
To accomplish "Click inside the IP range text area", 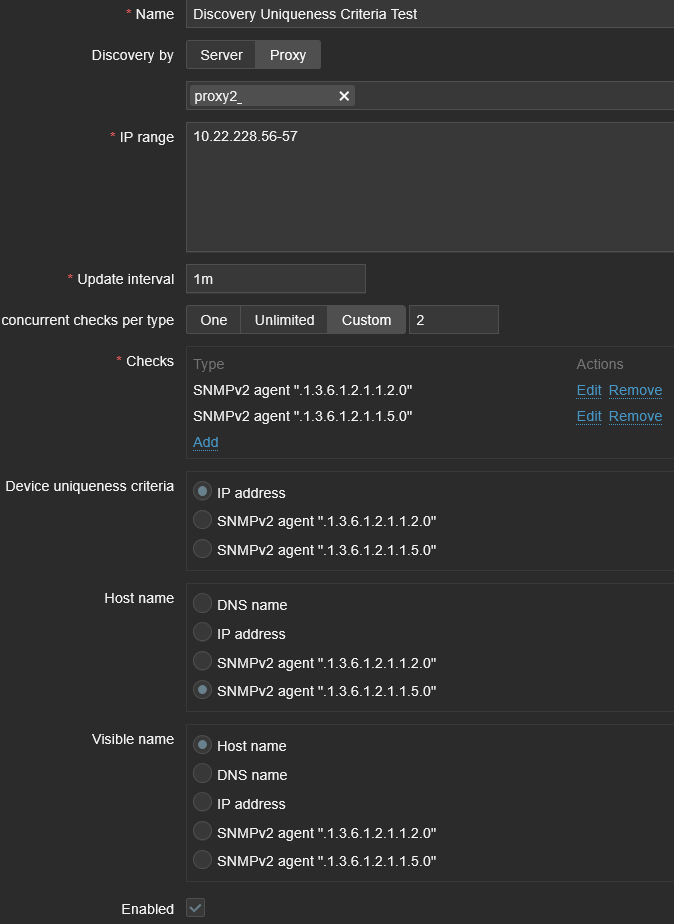I will point(430,187).
